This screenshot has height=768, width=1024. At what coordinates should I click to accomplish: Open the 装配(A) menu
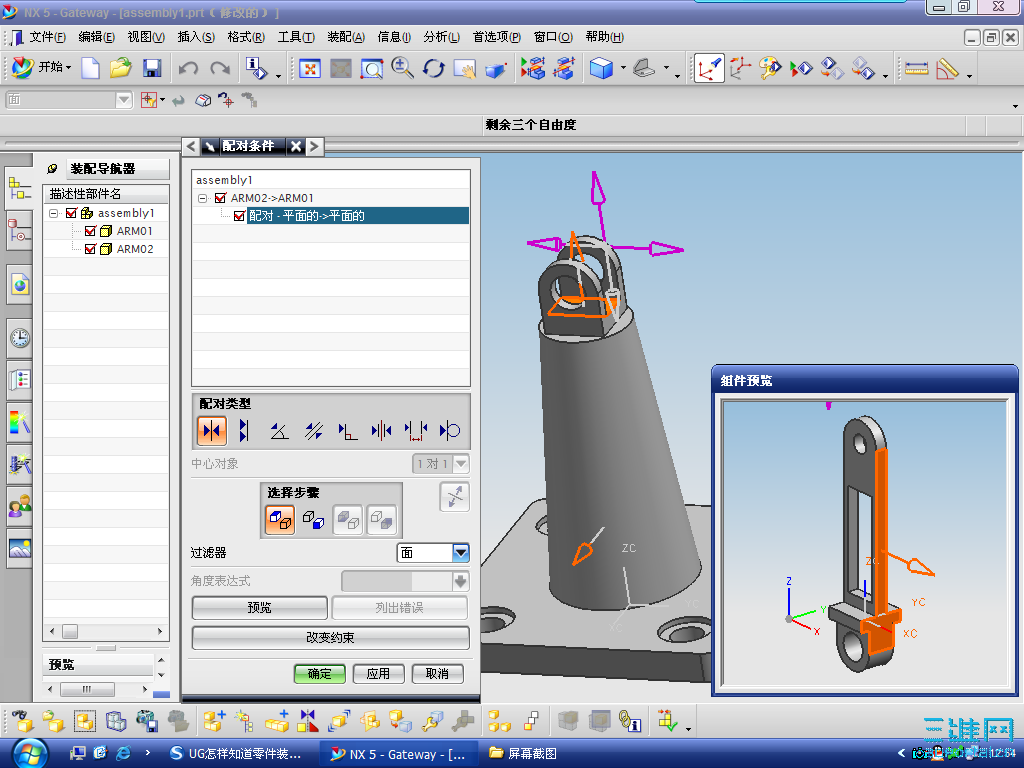tap(346, 37)
